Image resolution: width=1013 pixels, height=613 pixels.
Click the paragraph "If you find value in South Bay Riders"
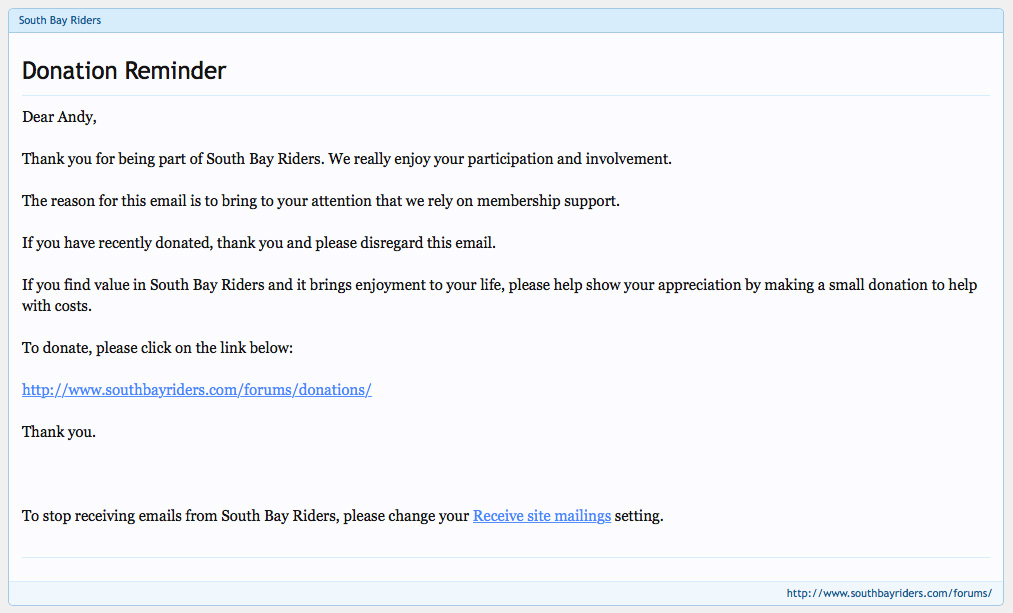[499, 295]
